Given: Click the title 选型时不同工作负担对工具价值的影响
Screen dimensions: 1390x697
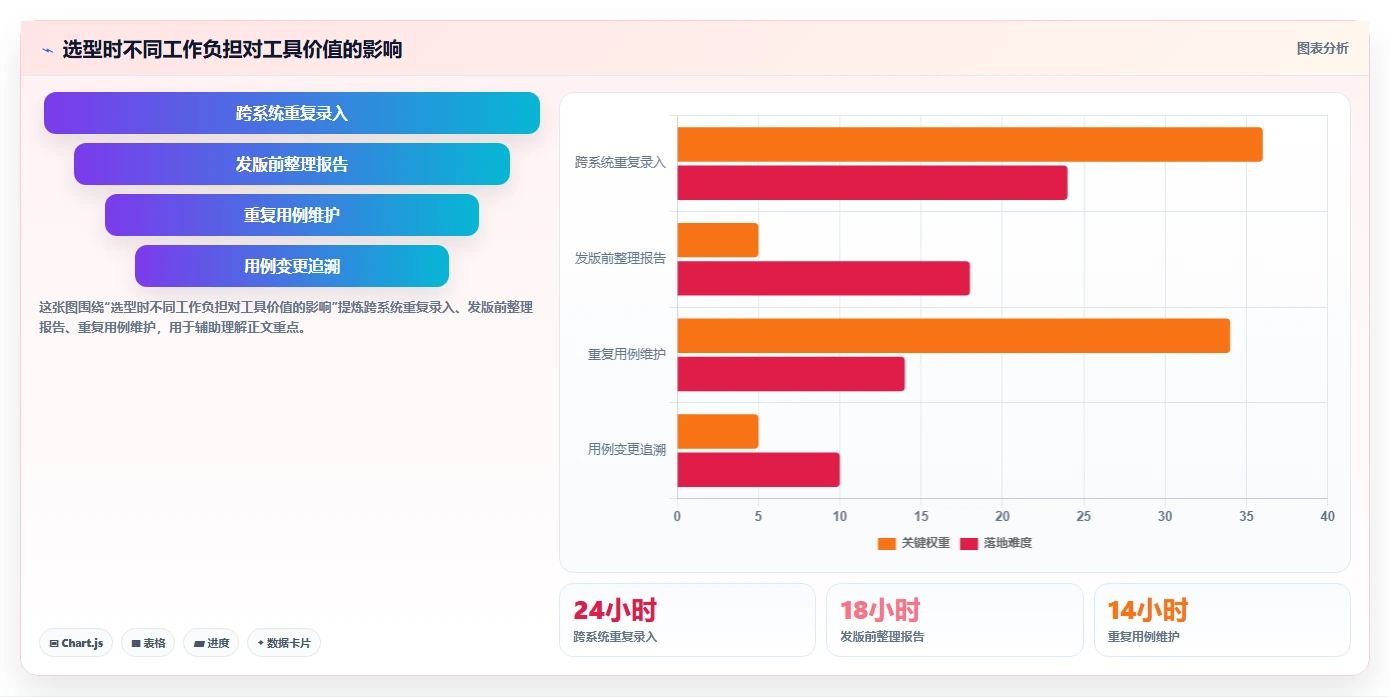Looking at the screenshot, I should [232, 49].
